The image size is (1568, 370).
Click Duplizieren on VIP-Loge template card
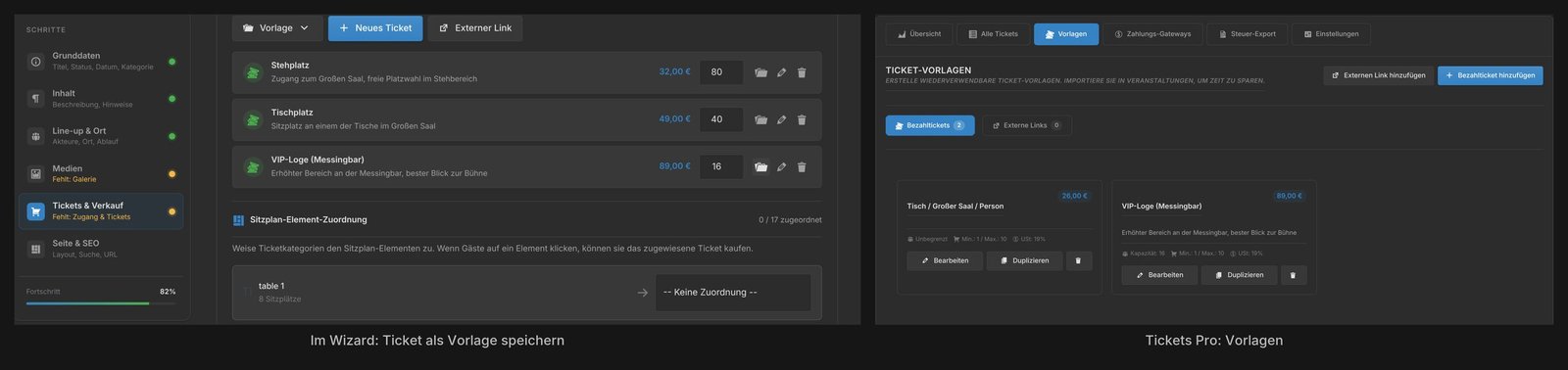click(1239, 275)
